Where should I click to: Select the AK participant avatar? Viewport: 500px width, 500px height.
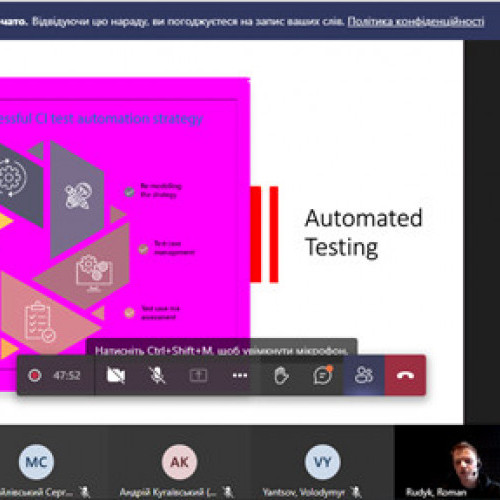click(x=179, y=462)
